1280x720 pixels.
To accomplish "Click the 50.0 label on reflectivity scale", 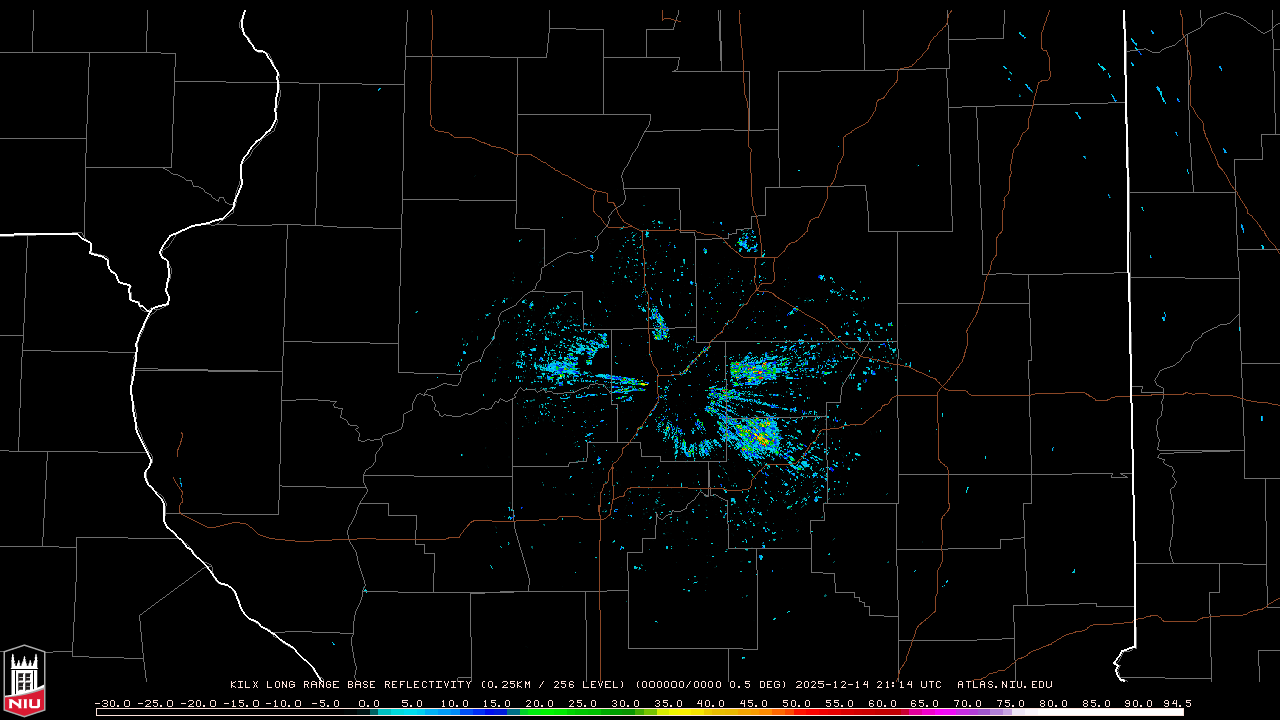I will click(797, 703).
